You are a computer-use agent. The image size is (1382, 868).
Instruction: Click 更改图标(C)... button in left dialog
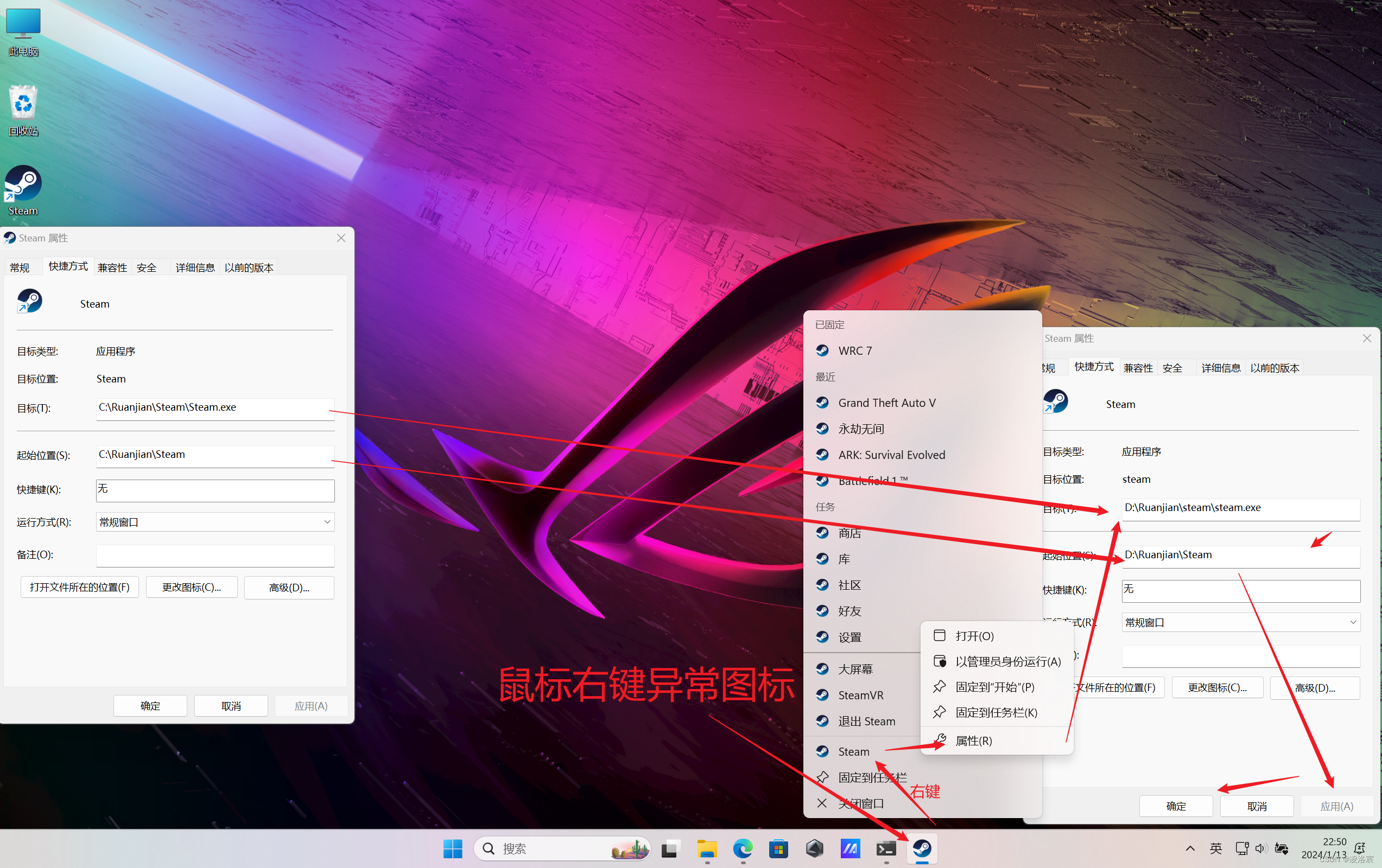(191, 587)
